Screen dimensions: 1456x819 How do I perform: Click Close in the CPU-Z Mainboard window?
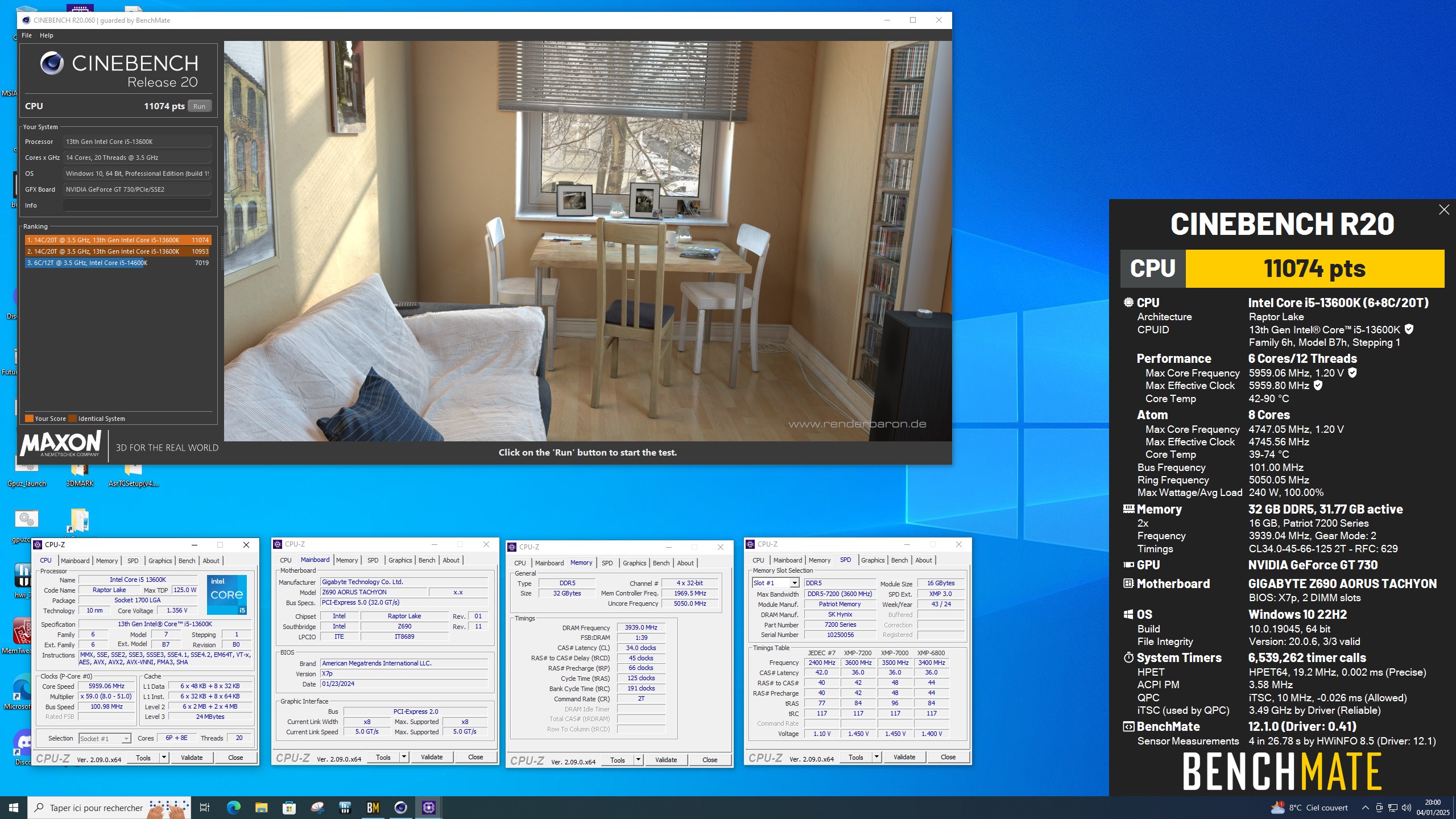tap(475, 757)
